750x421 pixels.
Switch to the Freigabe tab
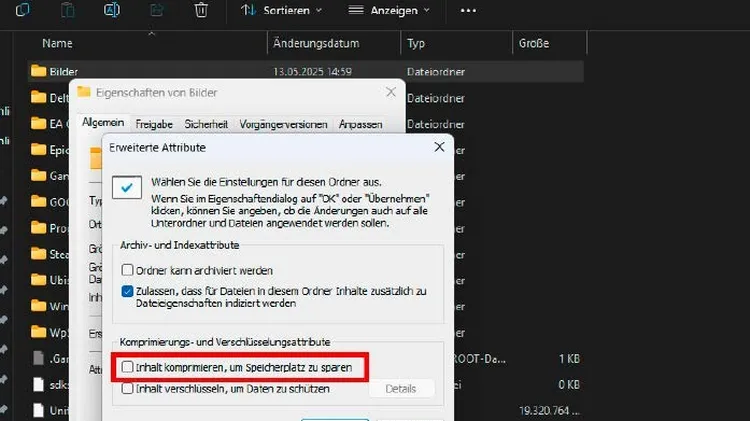[153, 125]
